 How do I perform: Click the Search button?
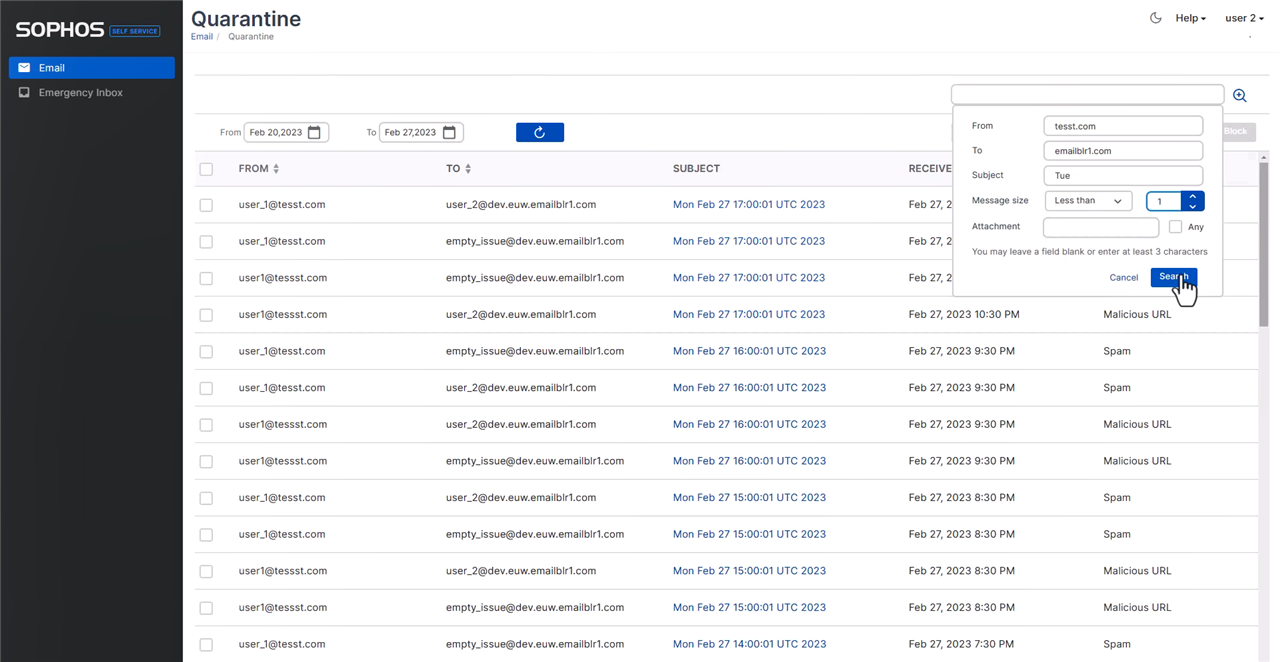coord(1174,277)
